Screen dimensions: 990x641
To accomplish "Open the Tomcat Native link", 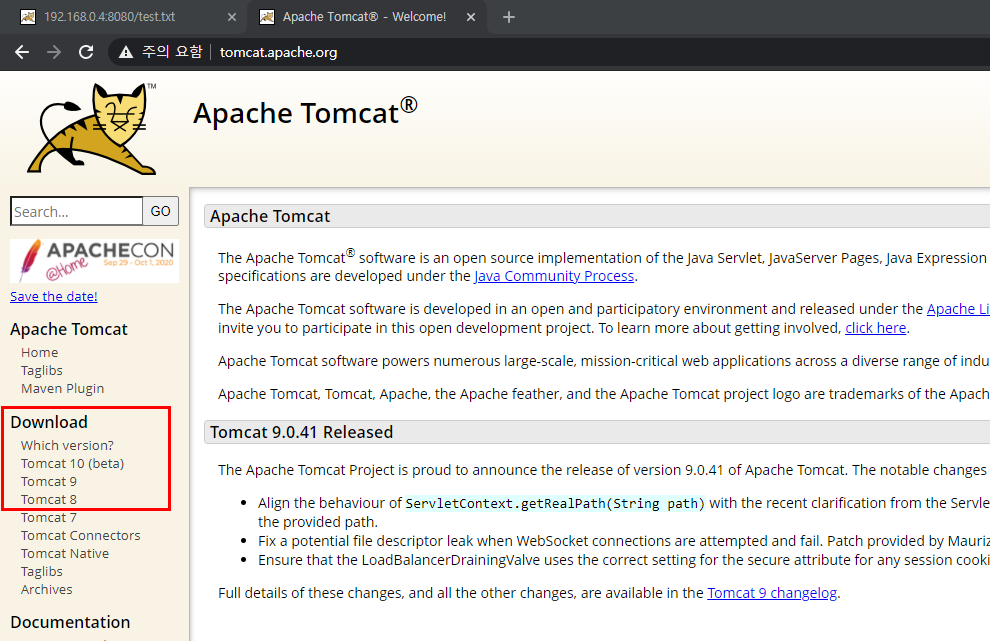I will (x=65, y=553).
